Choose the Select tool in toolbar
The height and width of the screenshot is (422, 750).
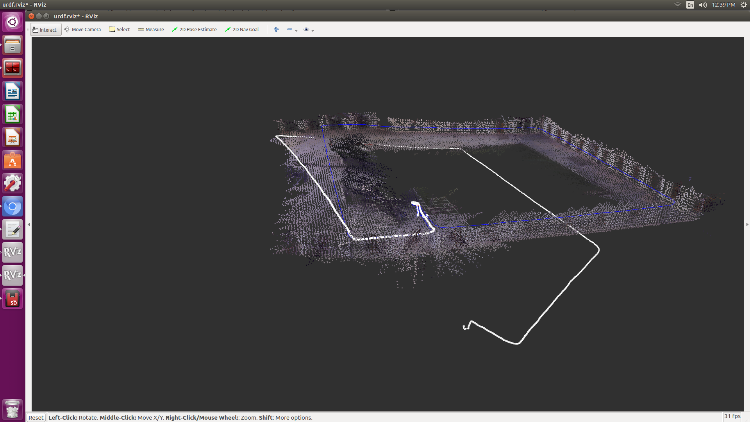point(119,30)
